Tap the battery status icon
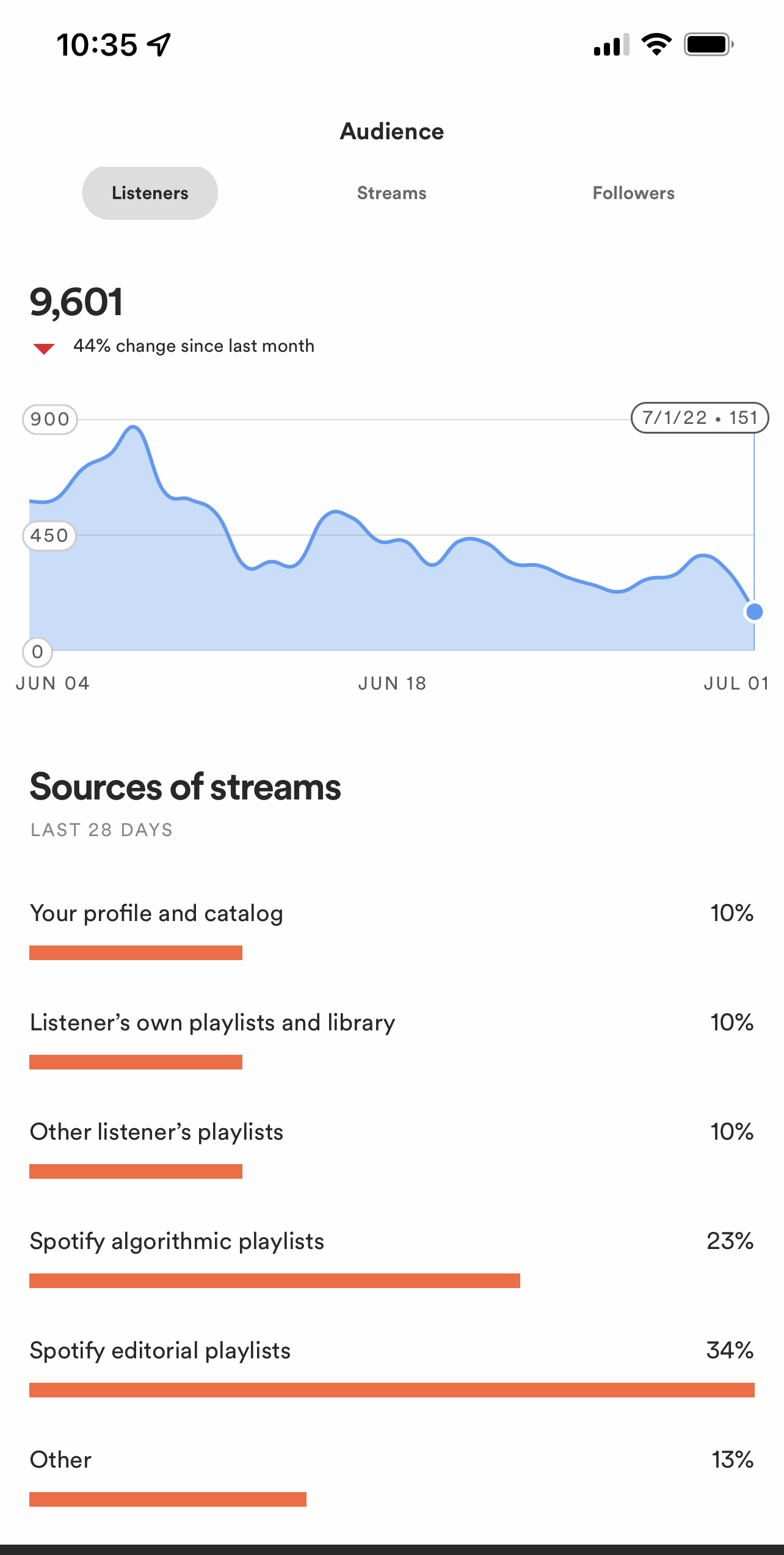This screenshot has width=784, height=1555. tap(709, 45)
